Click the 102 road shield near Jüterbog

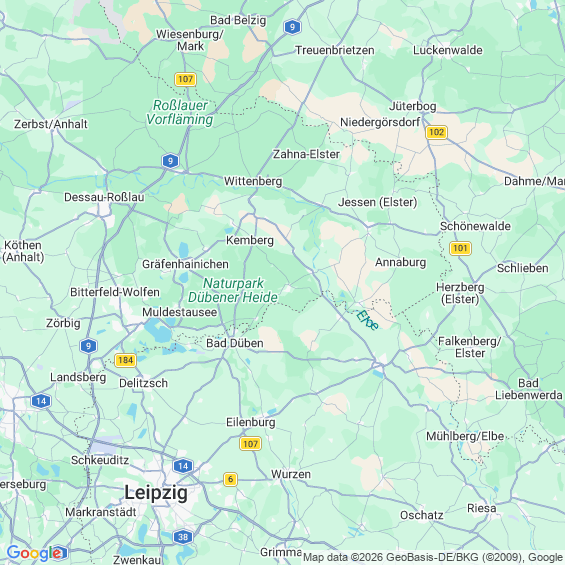coord(436,132)
